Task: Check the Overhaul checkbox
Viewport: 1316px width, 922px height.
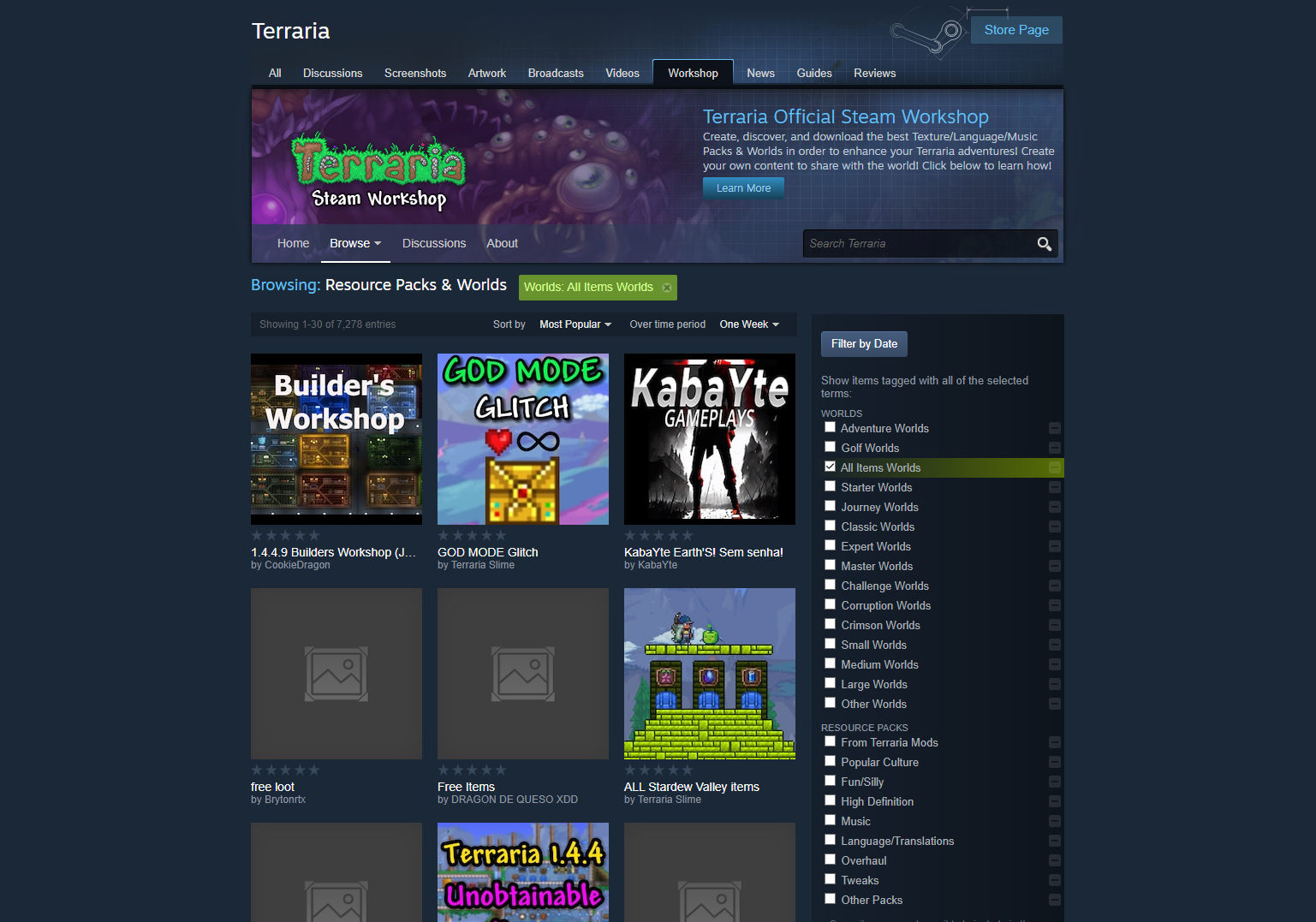Action: [x=830, y=860]
